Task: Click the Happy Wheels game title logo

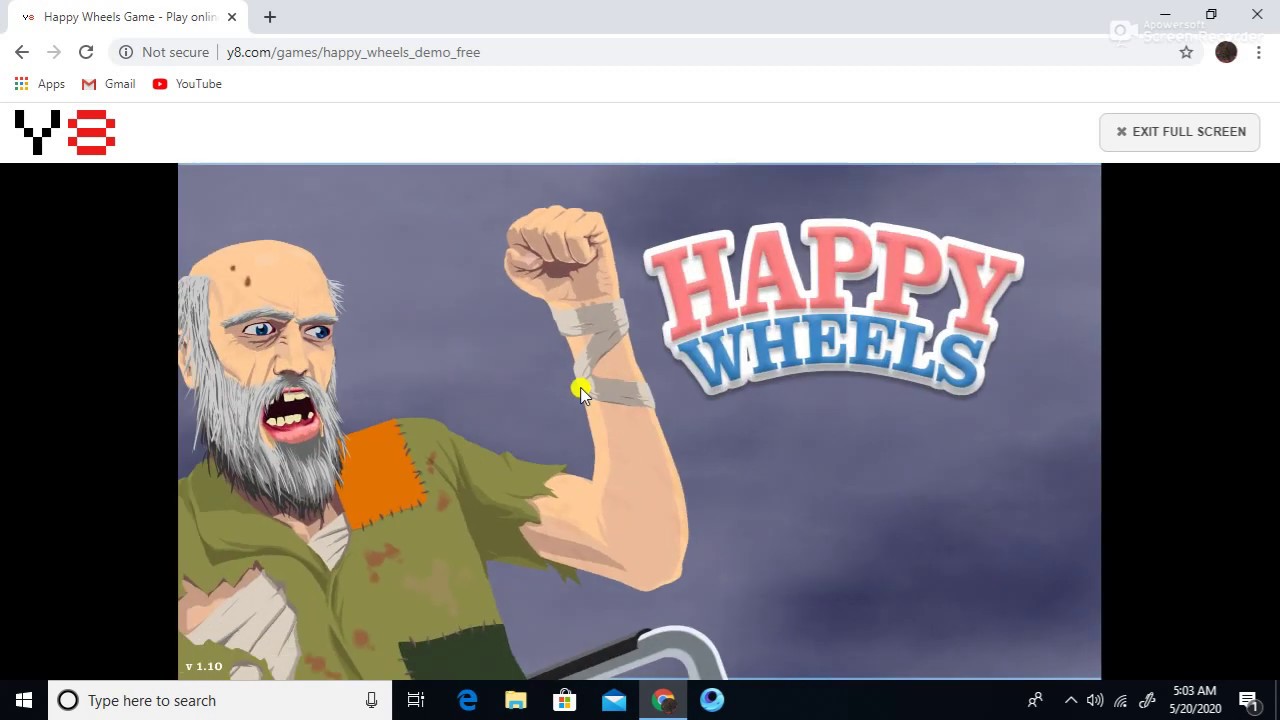Action: pos(832,306)
